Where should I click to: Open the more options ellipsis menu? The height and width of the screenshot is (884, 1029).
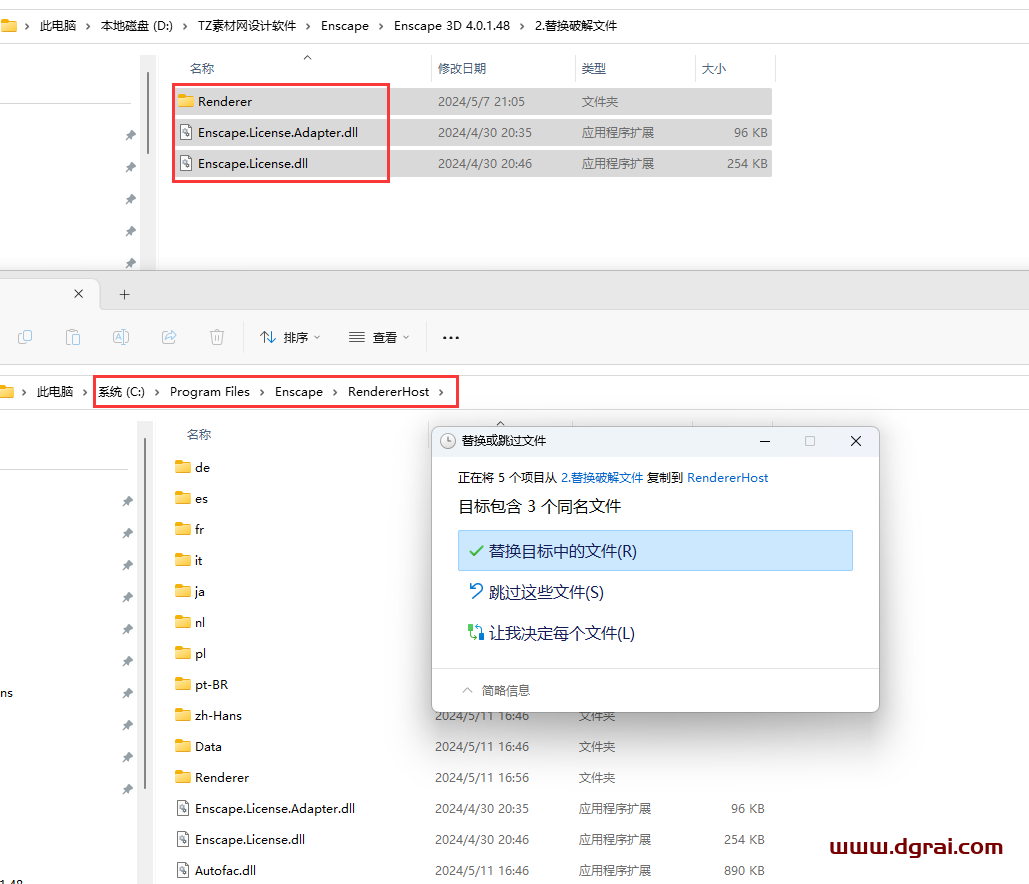click(x=451, y=337)
